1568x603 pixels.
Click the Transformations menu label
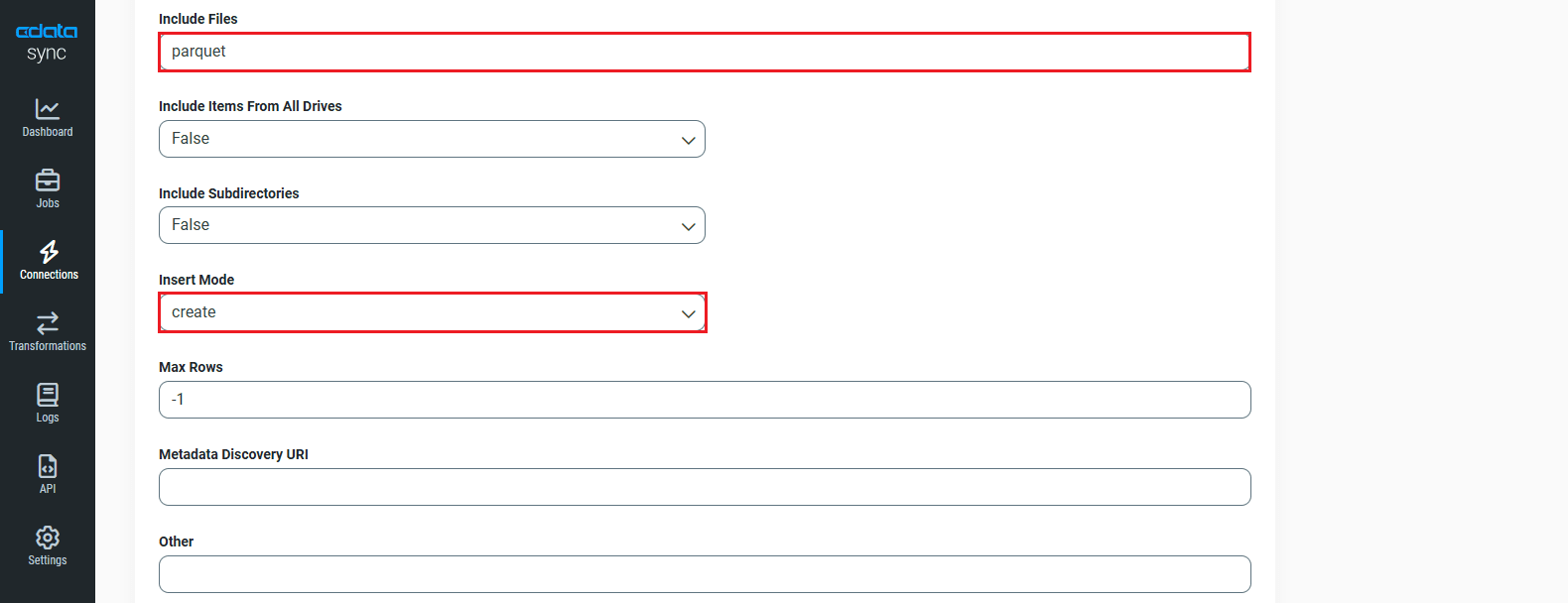pos(48,346)
